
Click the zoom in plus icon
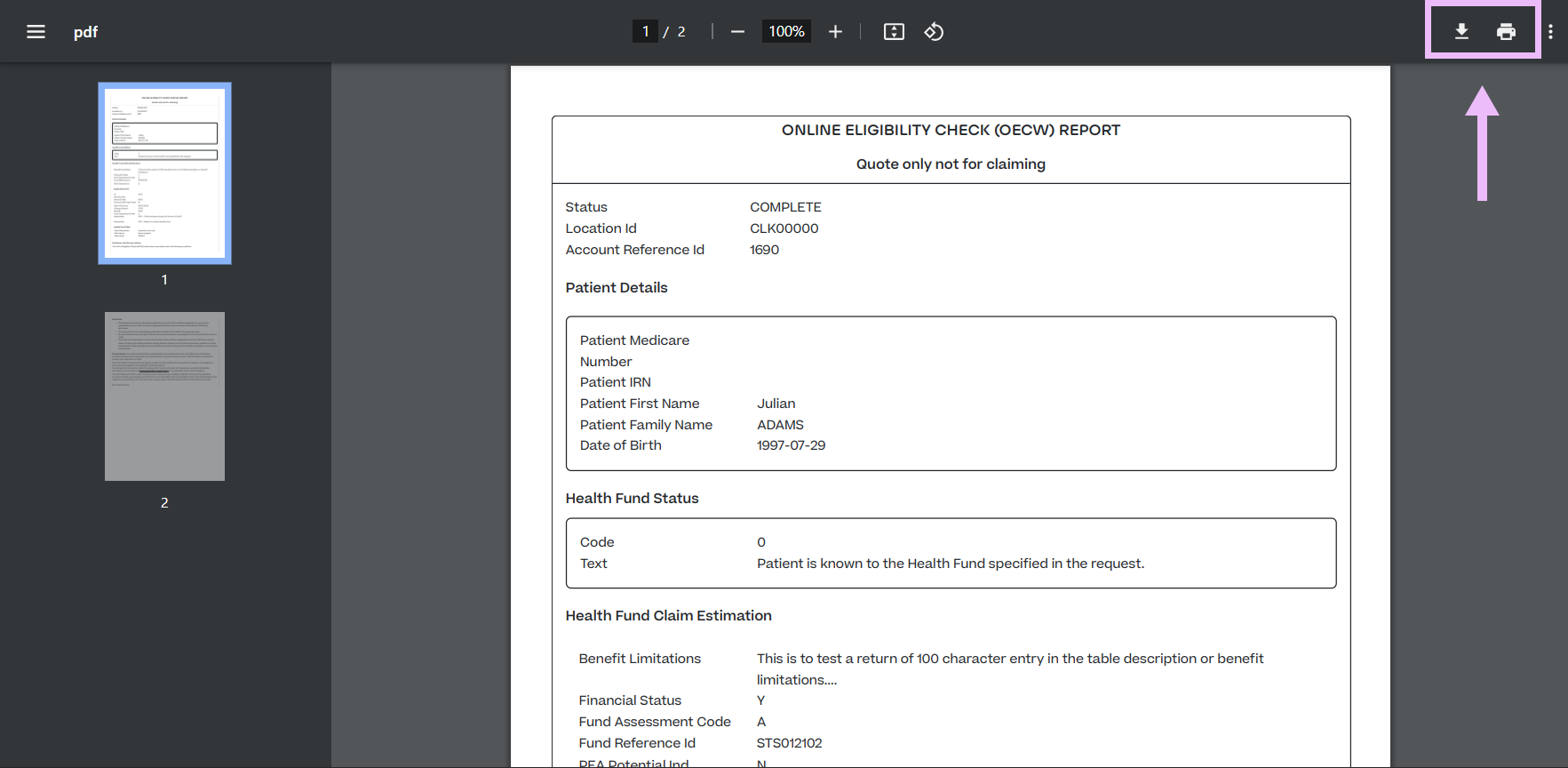pyautogui.click(x=835, y=32)
